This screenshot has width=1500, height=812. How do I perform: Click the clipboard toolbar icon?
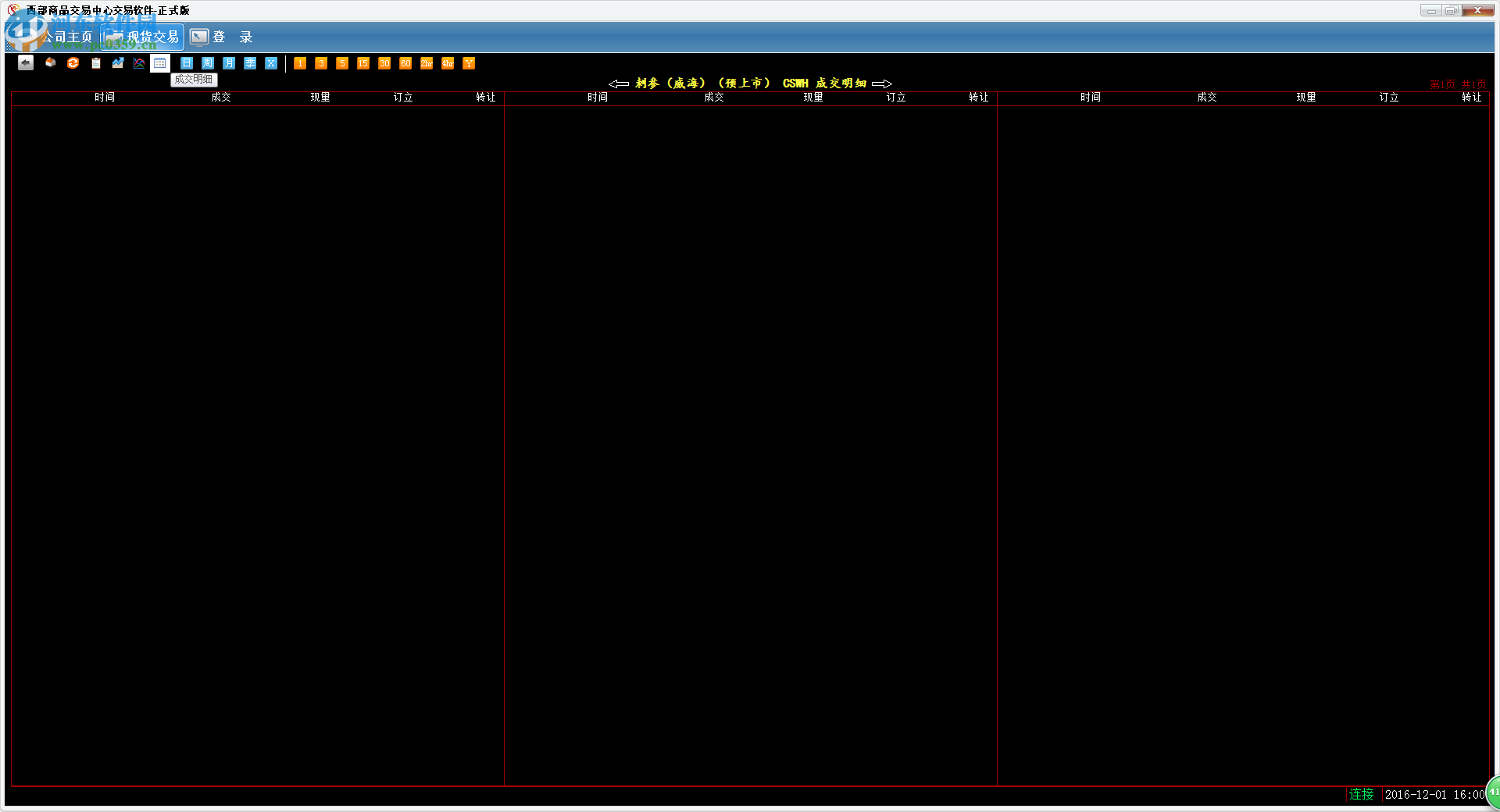coord(96,63)
